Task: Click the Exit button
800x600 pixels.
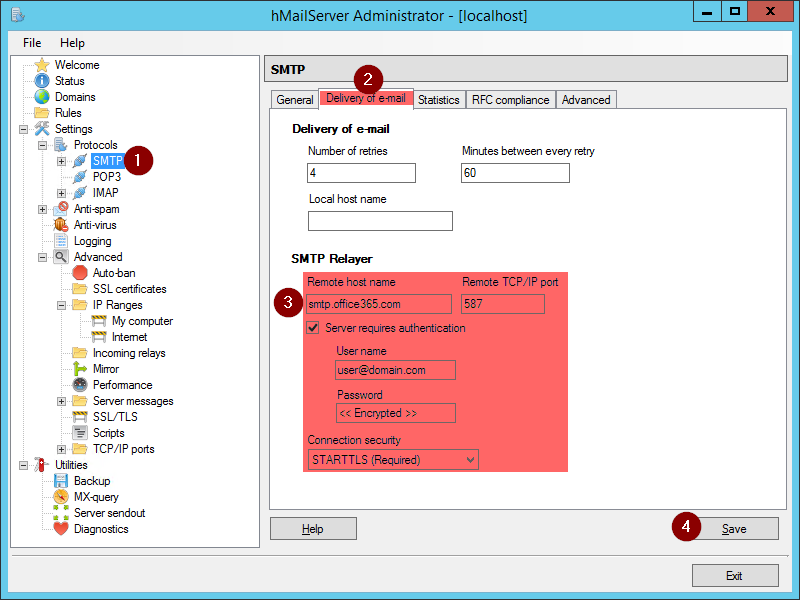Action: point(735,576)
